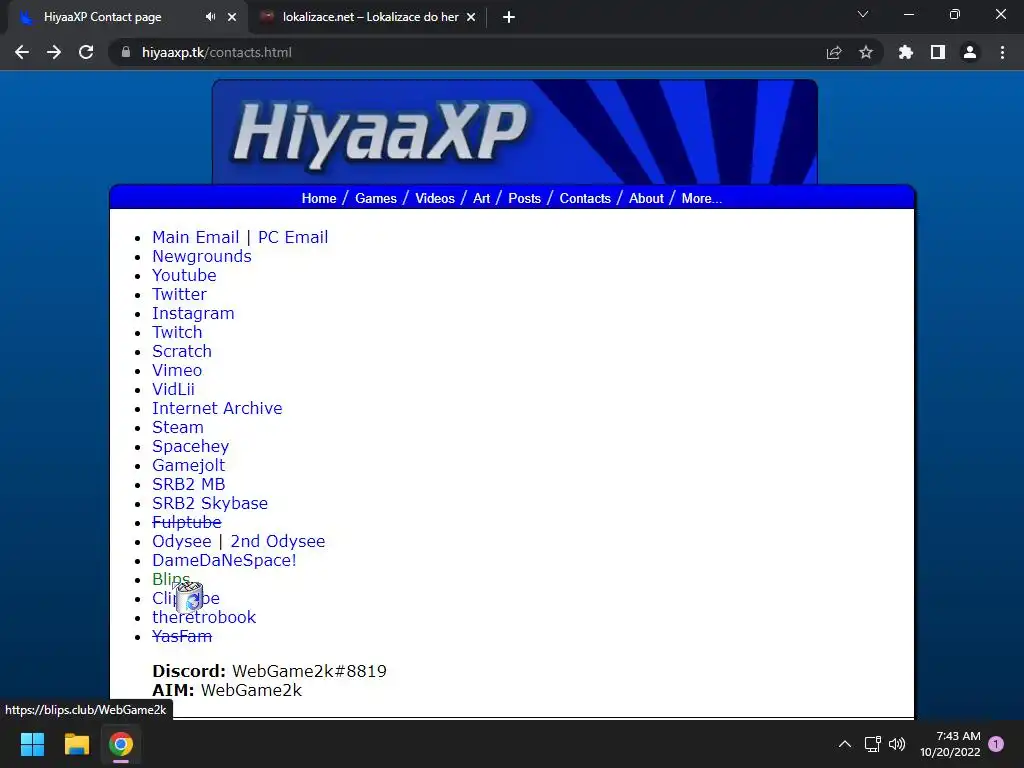The width and height of the screenshot is (1024, 768).
Task: Open the Home nav item
Action: coord(319,199)
